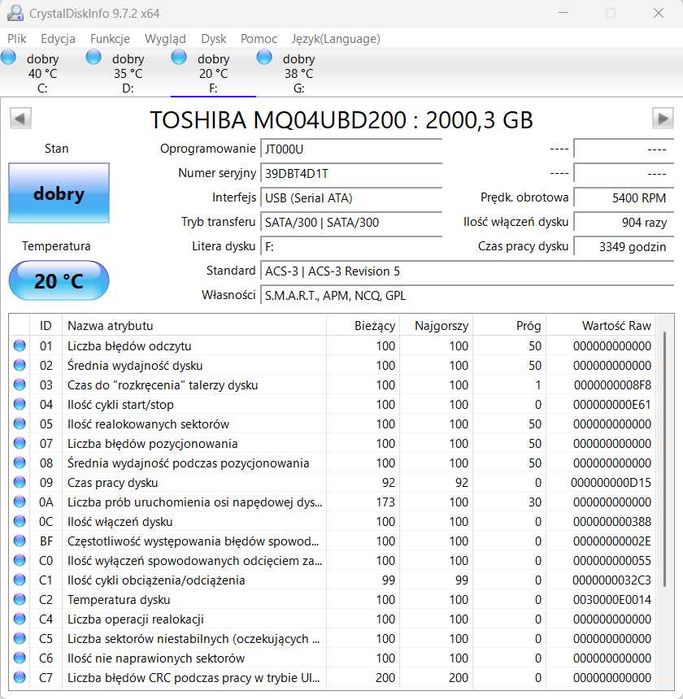Click the features field S.M.A.R.T., APM, NCQ, GPL
The width and height of the screenshot is (683, 699).
point(467,296)
